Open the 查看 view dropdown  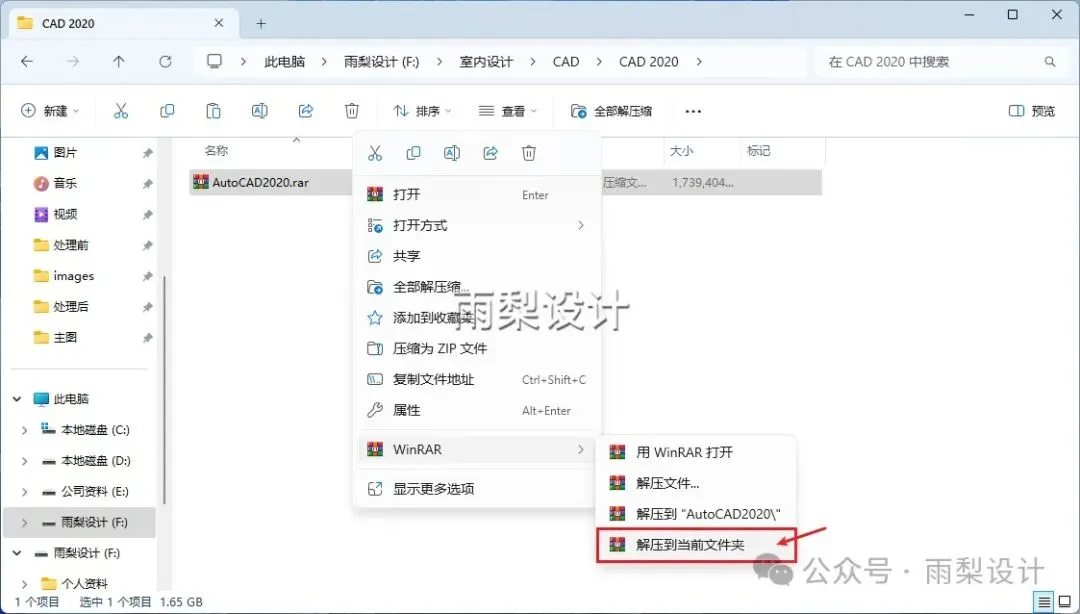(508, 111)
